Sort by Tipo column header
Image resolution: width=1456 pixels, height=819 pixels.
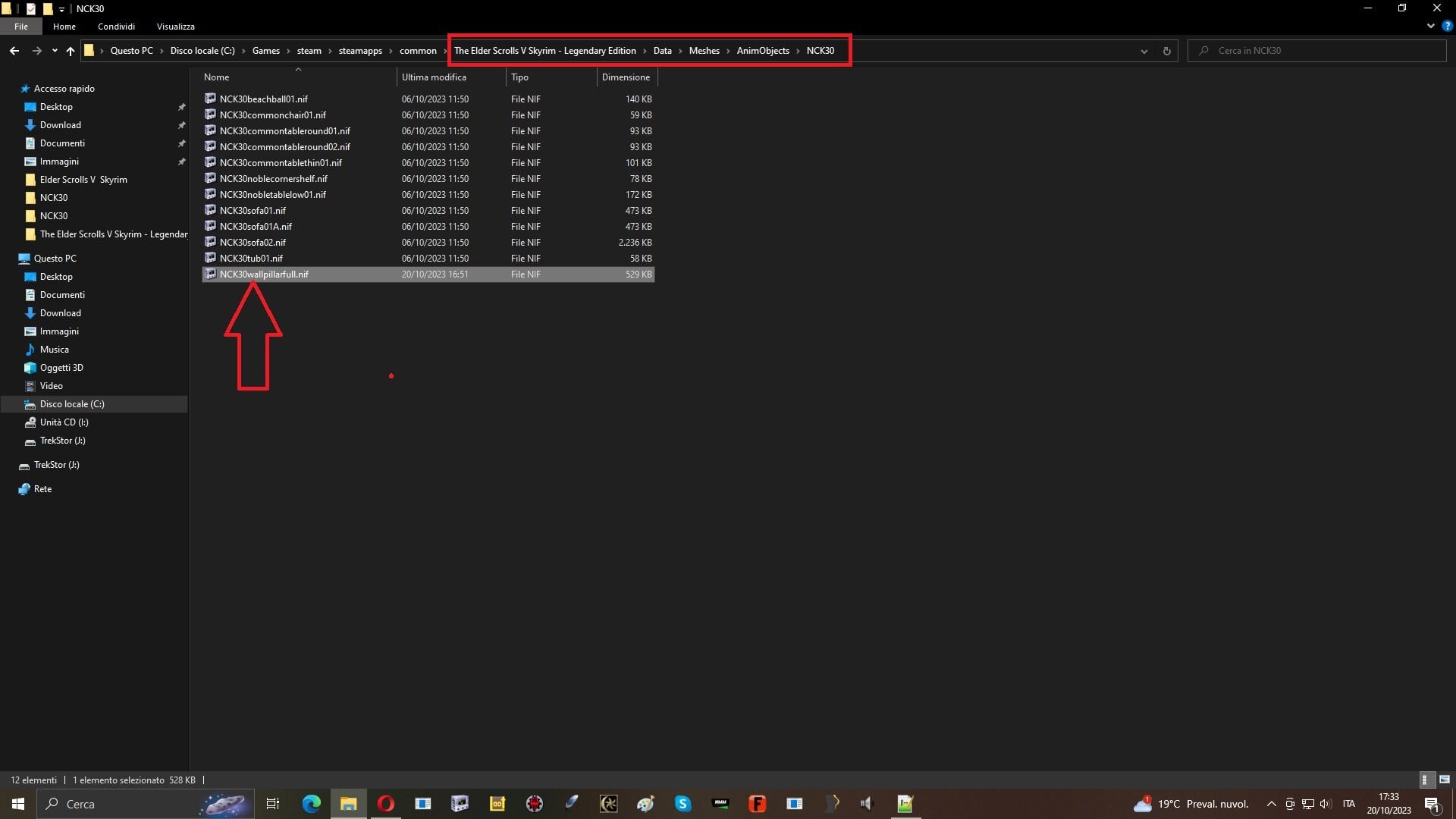pyautogui.click(x=551, y=77)
